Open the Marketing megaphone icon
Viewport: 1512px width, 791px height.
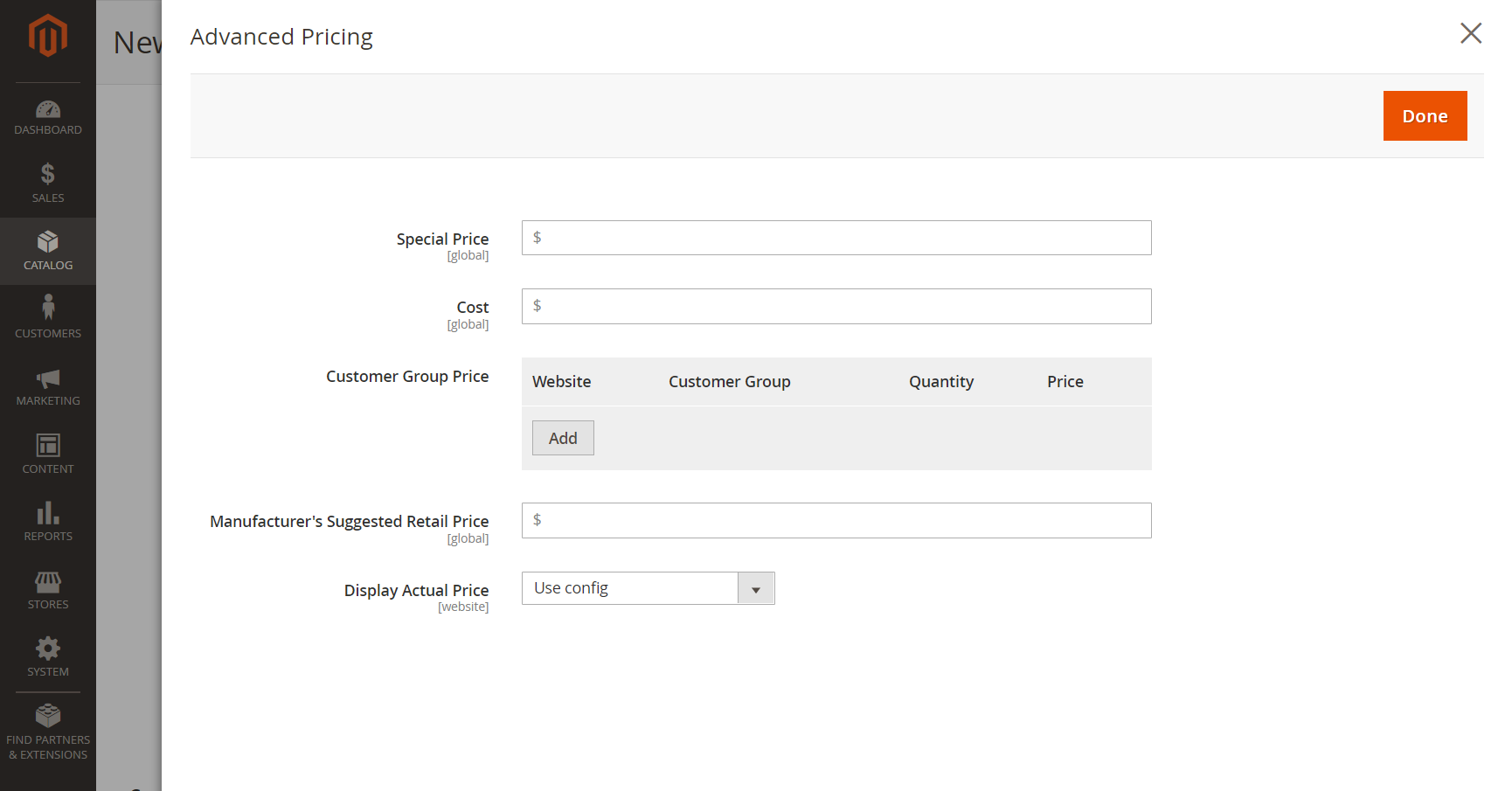[x=48, y=378]
